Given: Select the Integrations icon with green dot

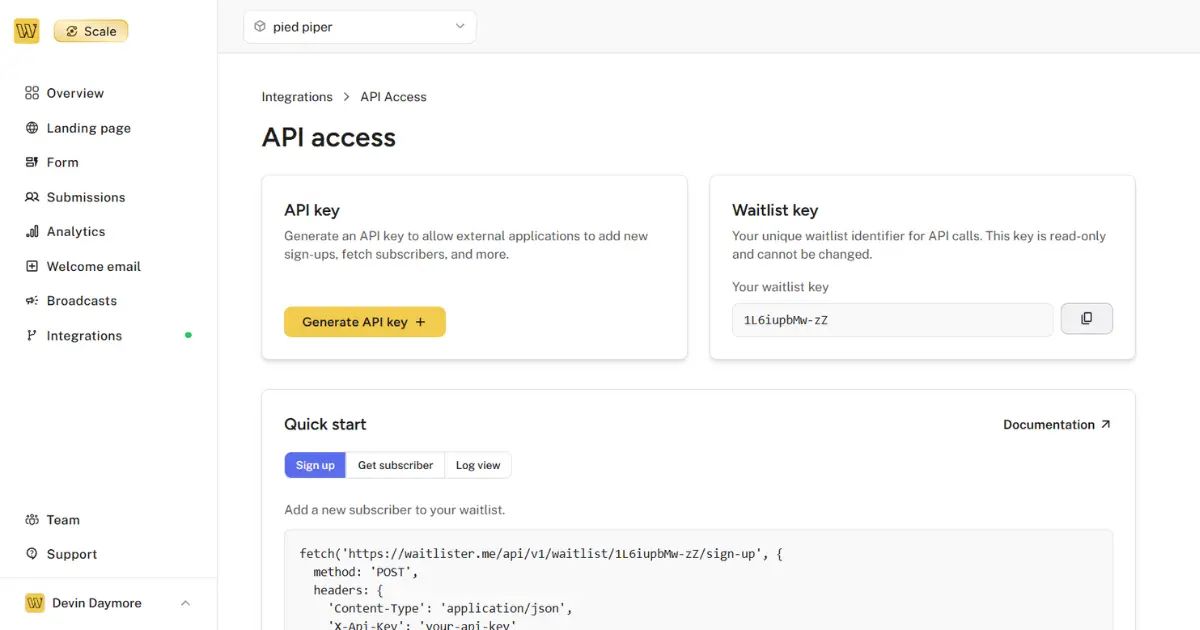Looking at the screenshot, I should (x=32, y=335).
